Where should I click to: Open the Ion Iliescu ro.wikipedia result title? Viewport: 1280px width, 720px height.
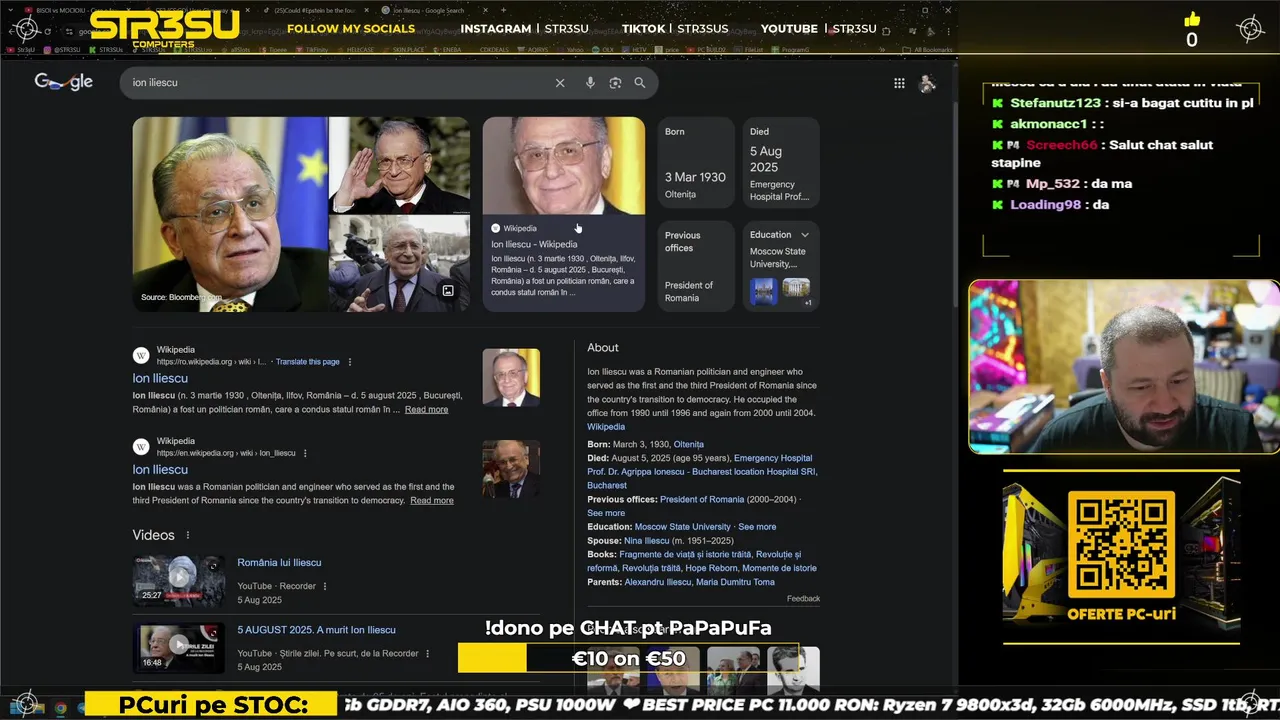[x=160, y=379]
